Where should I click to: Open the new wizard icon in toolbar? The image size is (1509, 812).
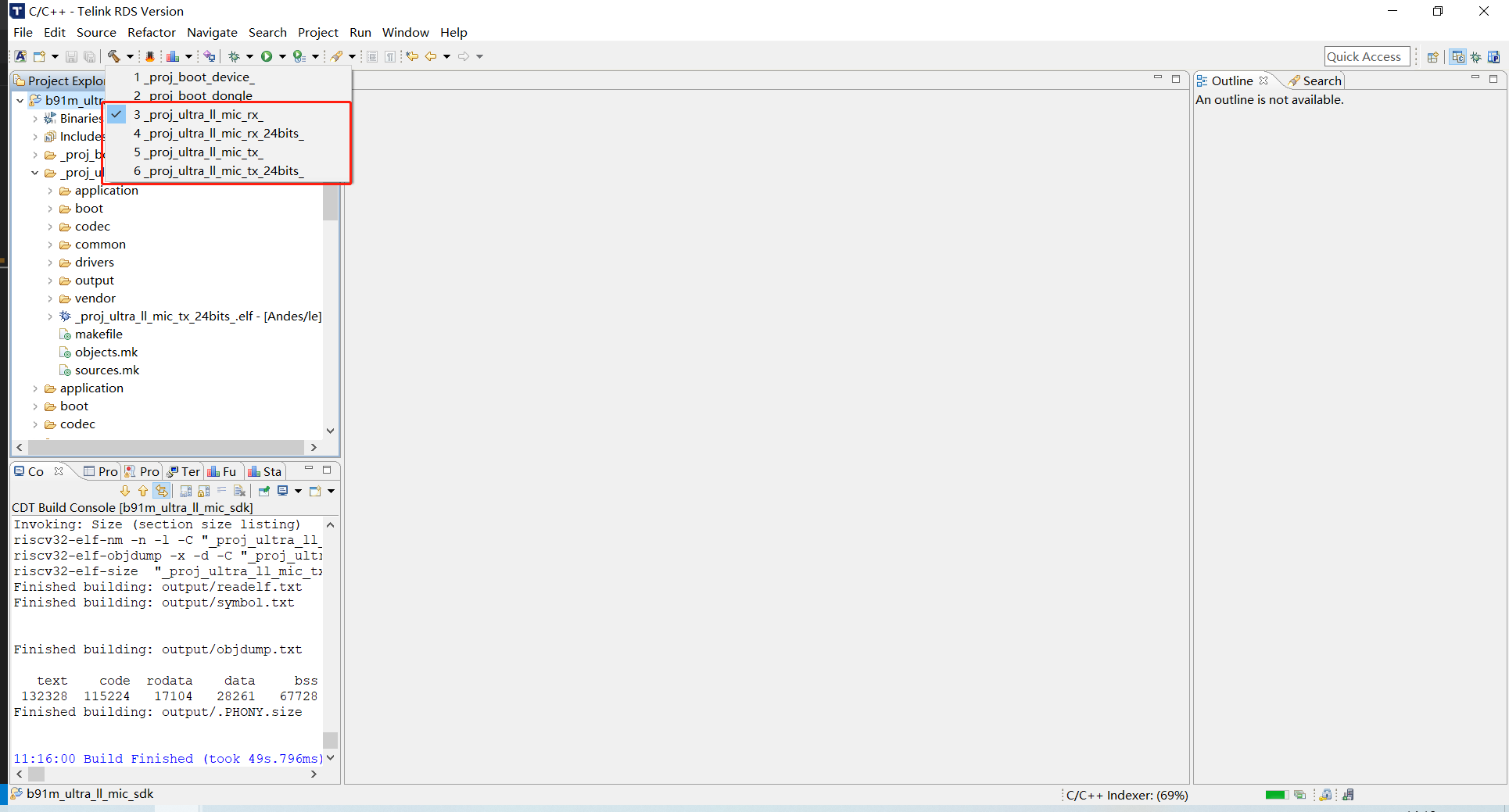coord(39,56)
